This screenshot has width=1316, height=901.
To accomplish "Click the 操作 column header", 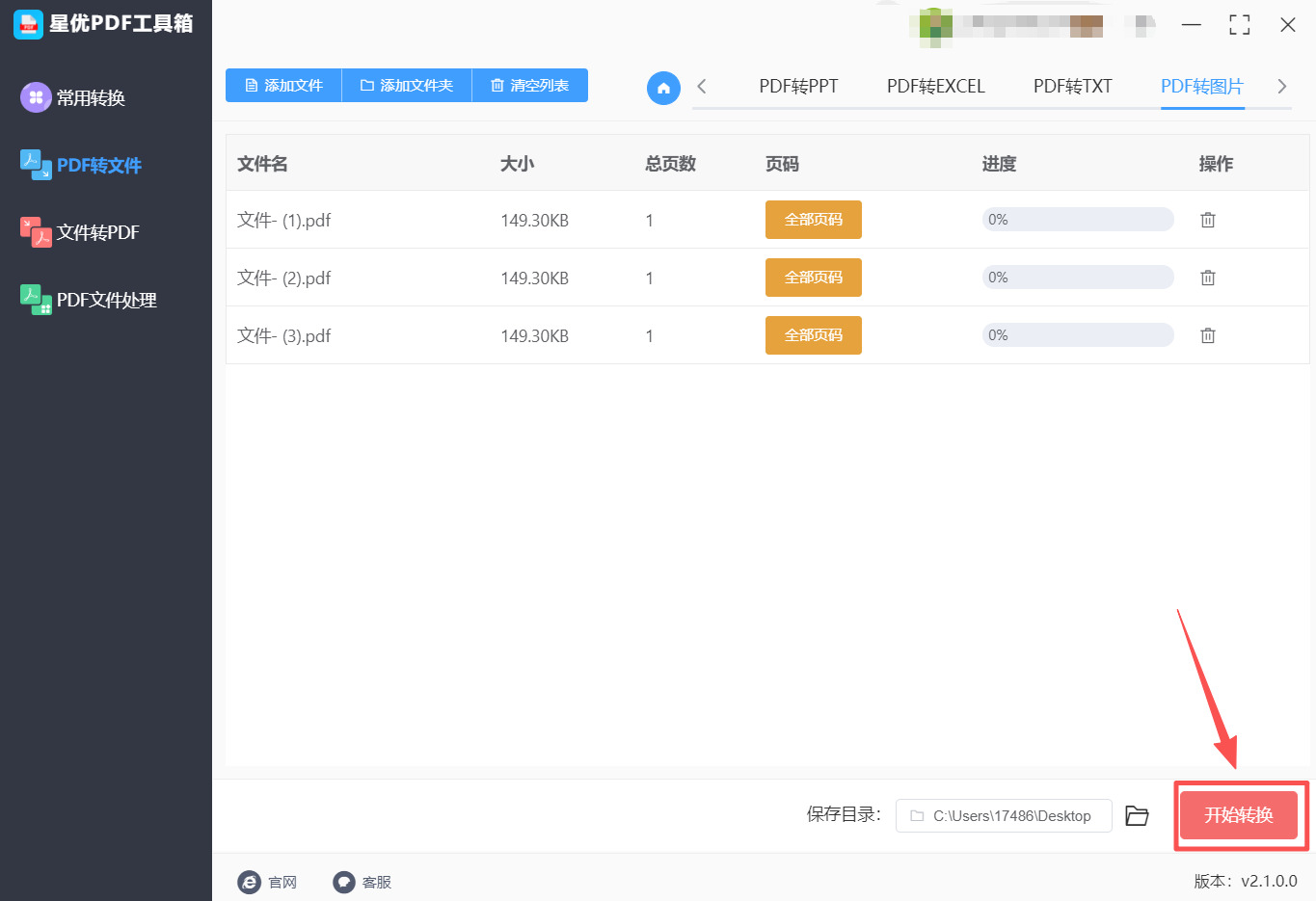I will tap(1216, 164).
